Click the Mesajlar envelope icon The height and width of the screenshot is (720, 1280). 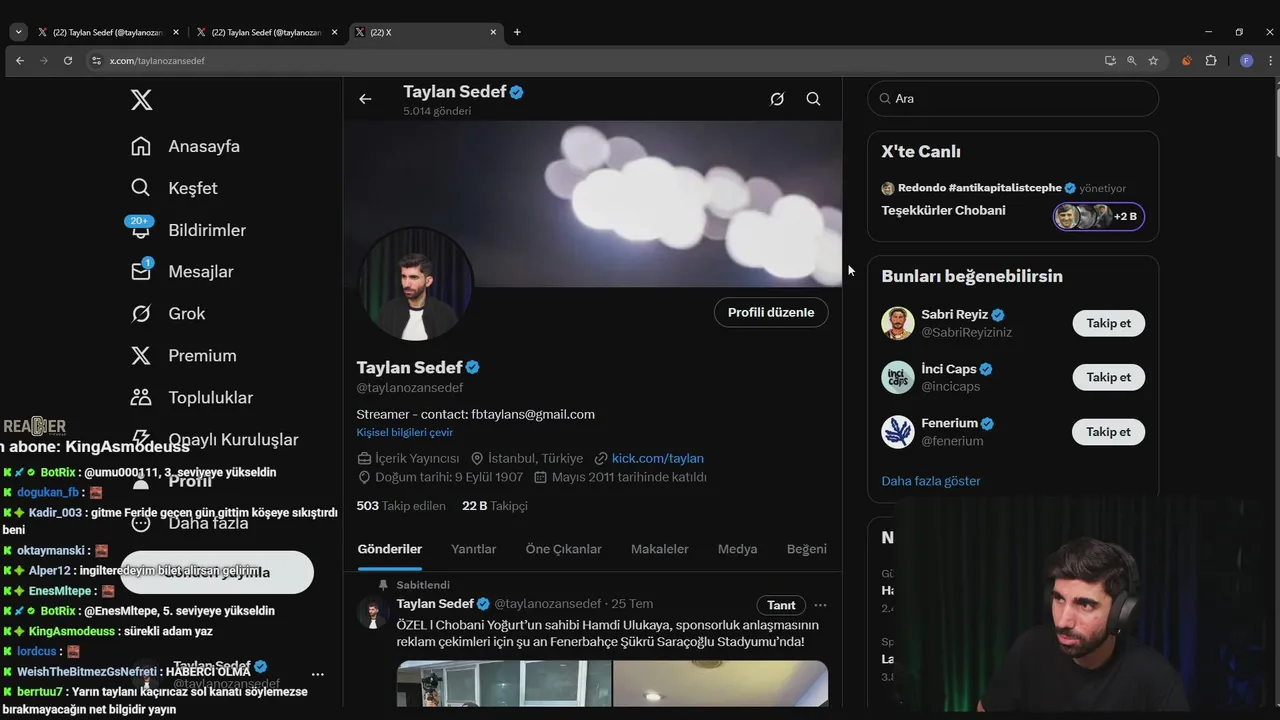pyautogui.click(x=141, y=272)
